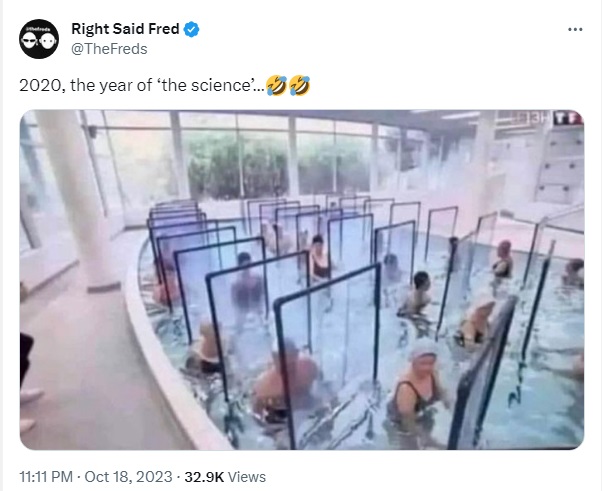Click the second rolling laughing emoji
Image resolution: width=604 pixels, height=491 pixels.
[x=299, y=85]
